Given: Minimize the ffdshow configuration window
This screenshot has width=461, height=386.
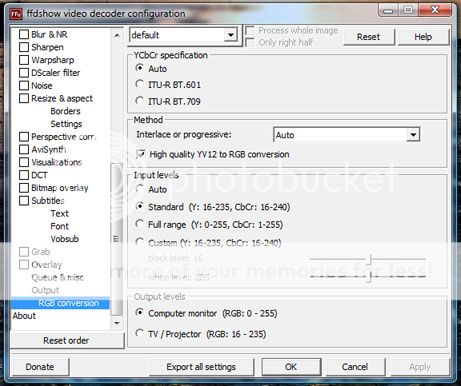Looking at the screenshot, I should click(x=388, y=10).
